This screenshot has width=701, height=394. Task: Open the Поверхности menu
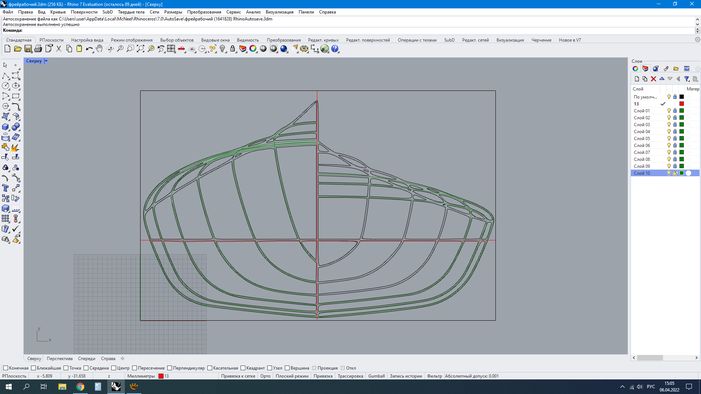pos(84,12)
